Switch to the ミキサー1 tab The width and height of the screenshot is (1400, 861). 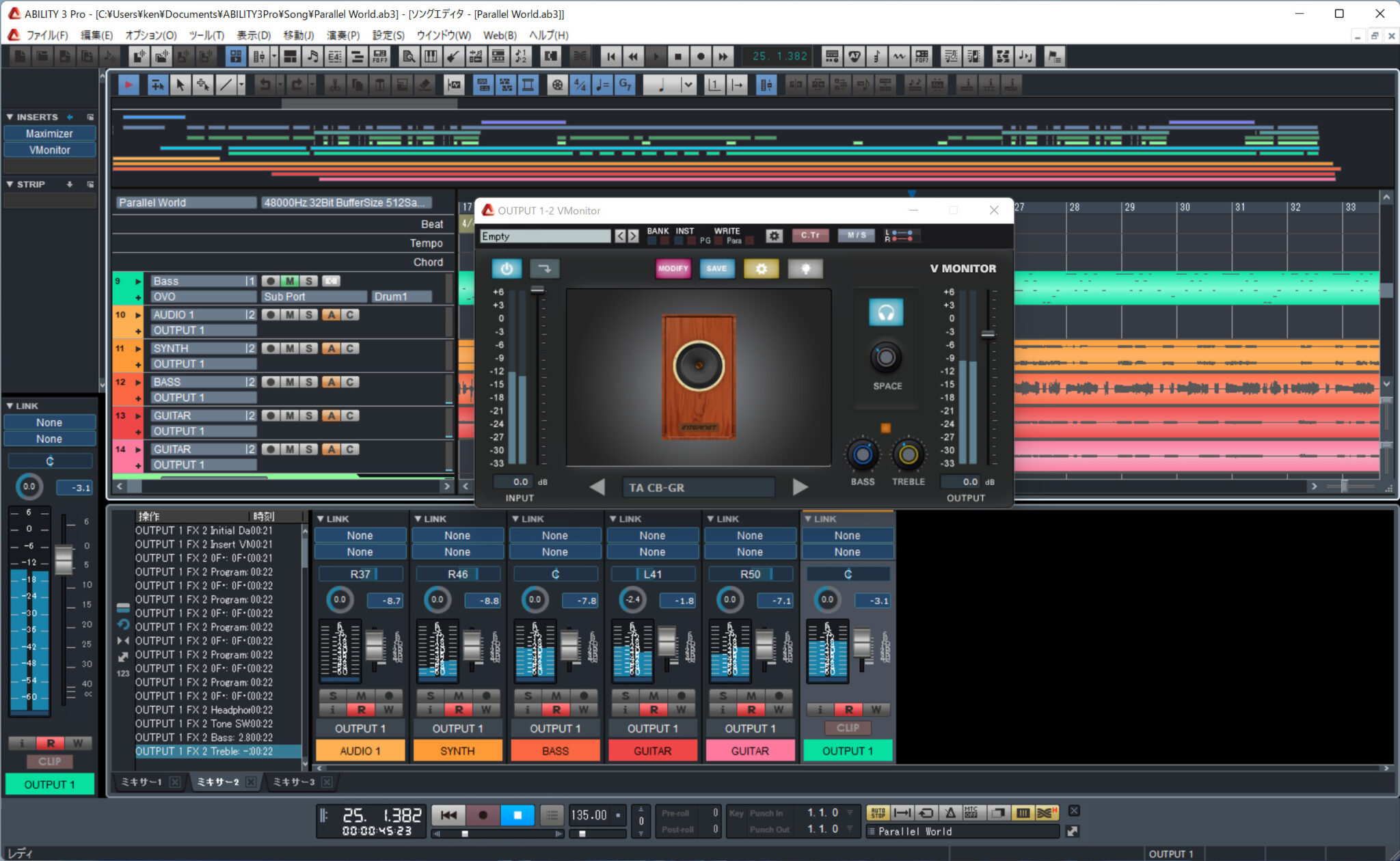(142, 782)
